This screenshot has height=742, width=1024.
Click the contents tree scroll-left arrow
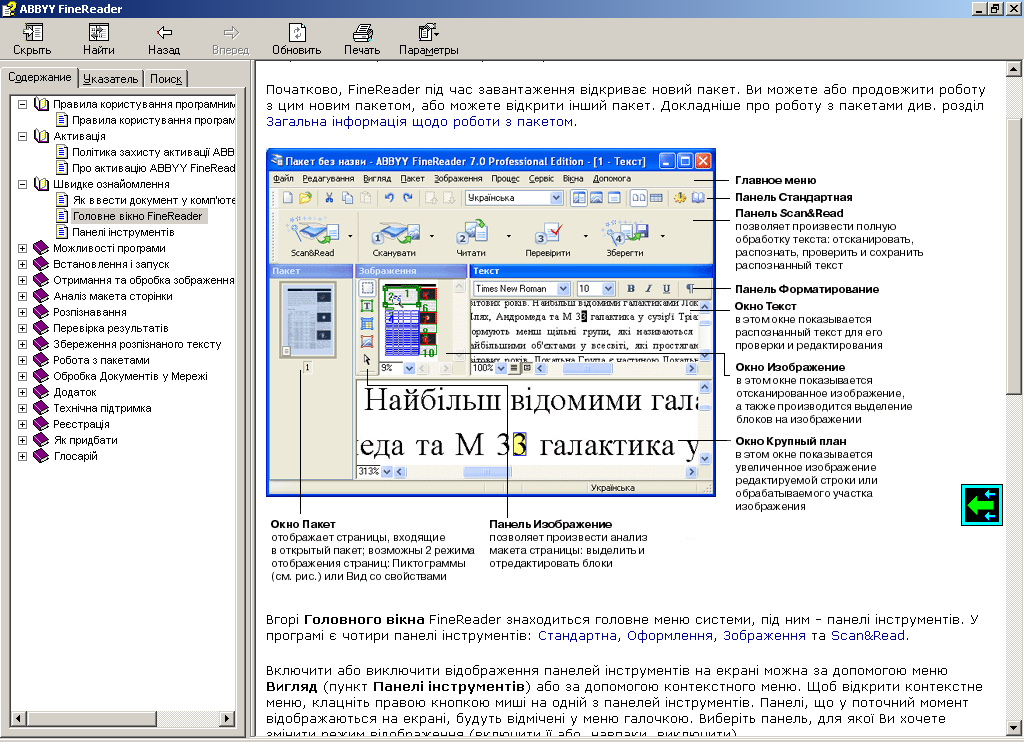(18, 718)
